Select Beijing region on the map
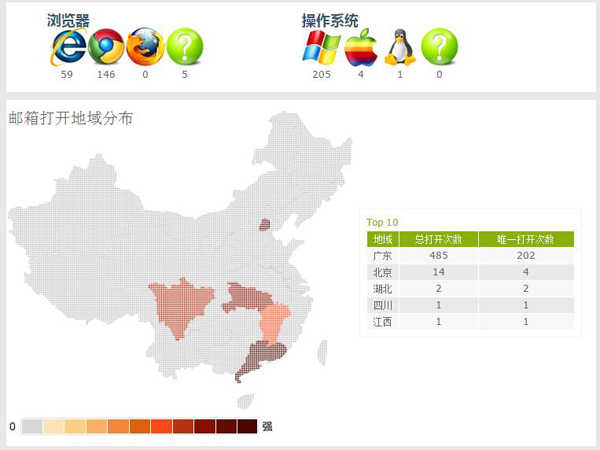The width and height of the screenshot is (600, 450). 264,224
